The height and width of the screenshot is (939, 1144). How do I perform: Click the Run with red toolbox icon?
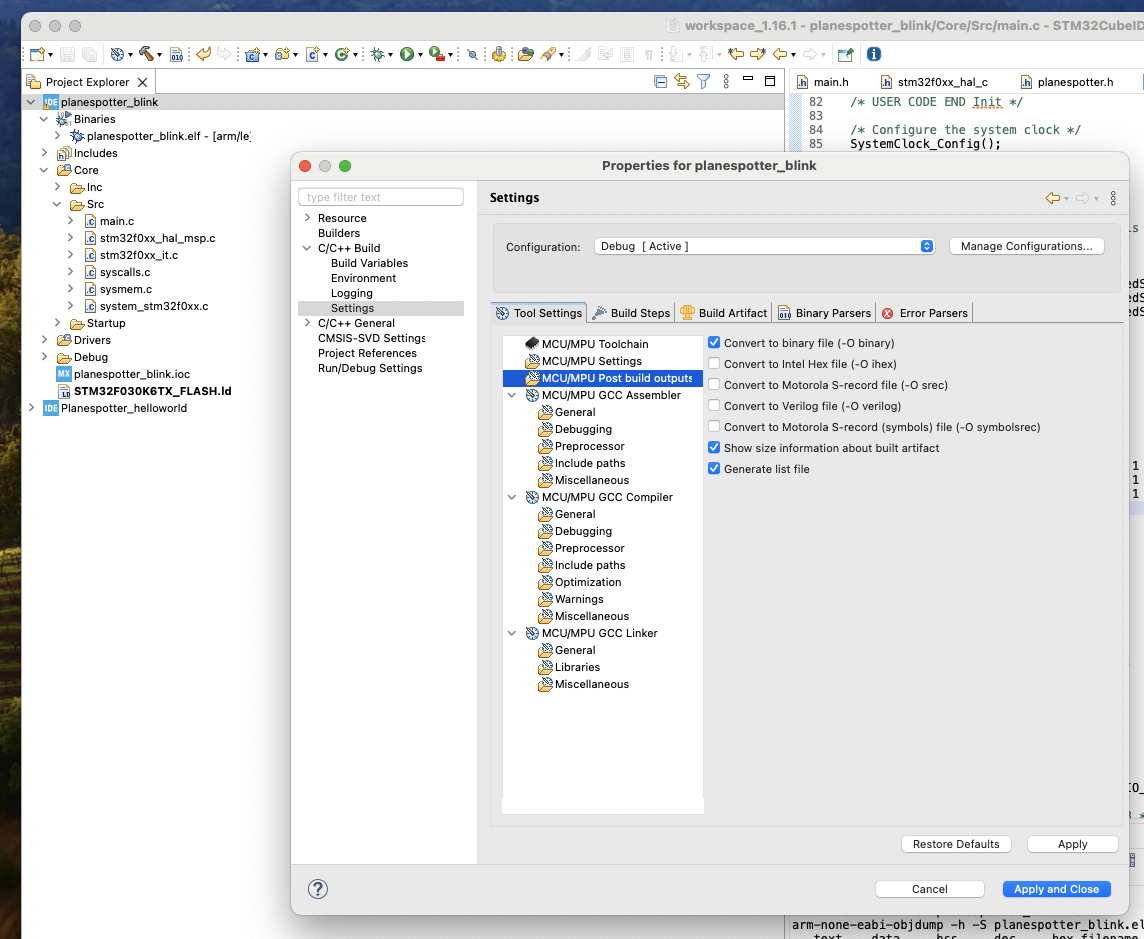pyautogui.click(x=436, y=54)
